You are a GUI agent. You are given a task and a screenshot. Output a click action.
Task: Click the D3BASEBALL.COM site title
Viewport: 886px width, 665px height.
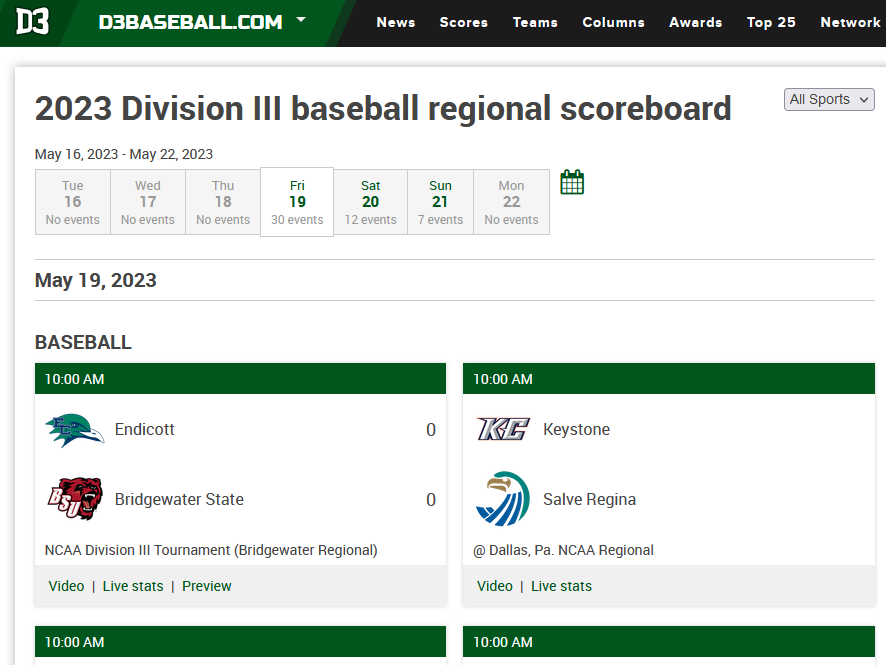(x=190, y=22)
